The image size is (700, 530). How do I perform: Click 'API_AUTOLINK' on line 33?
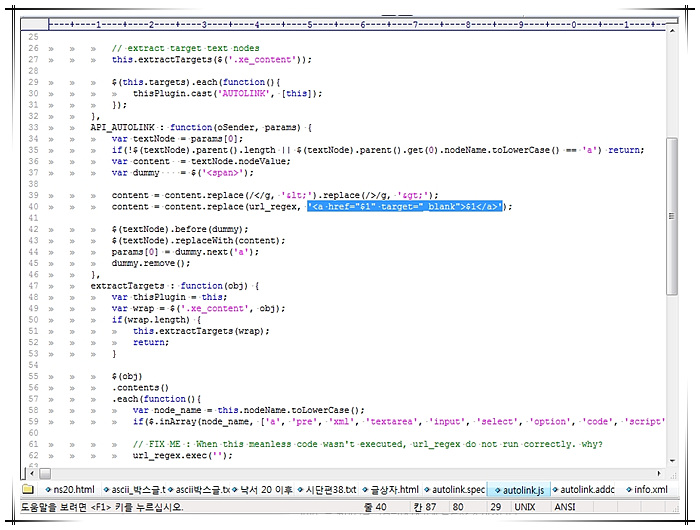(122, 127)
